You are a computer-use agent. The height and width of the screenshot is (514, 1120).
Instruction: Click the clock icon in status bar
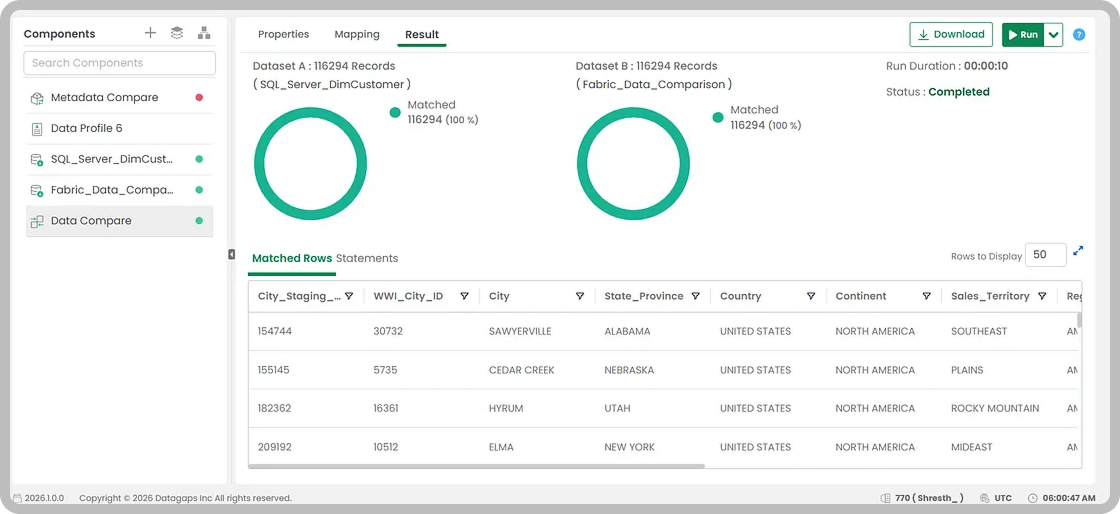click(1032, 498)
